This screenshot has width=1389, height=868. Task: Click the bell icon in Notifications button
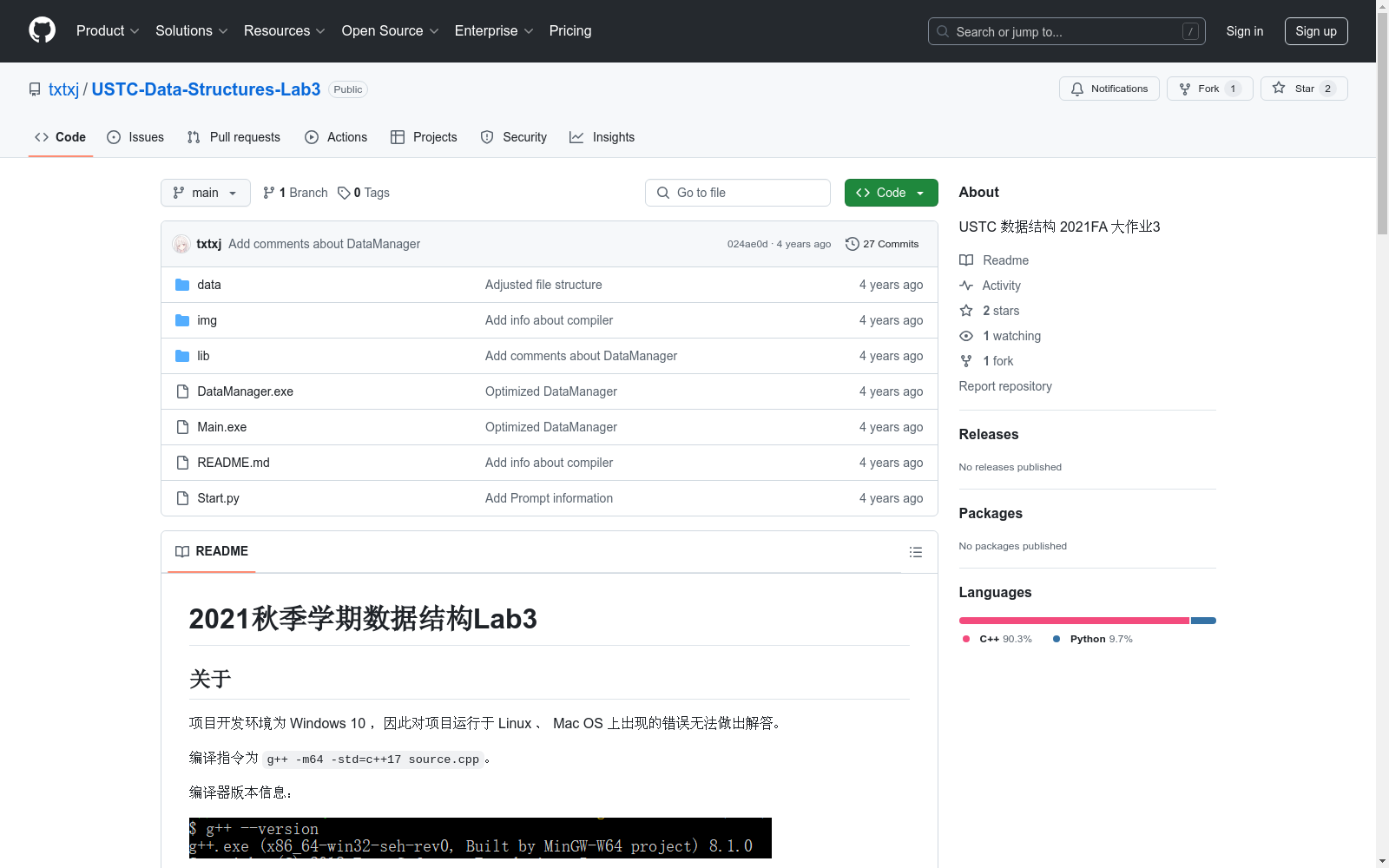point(1077,89)
